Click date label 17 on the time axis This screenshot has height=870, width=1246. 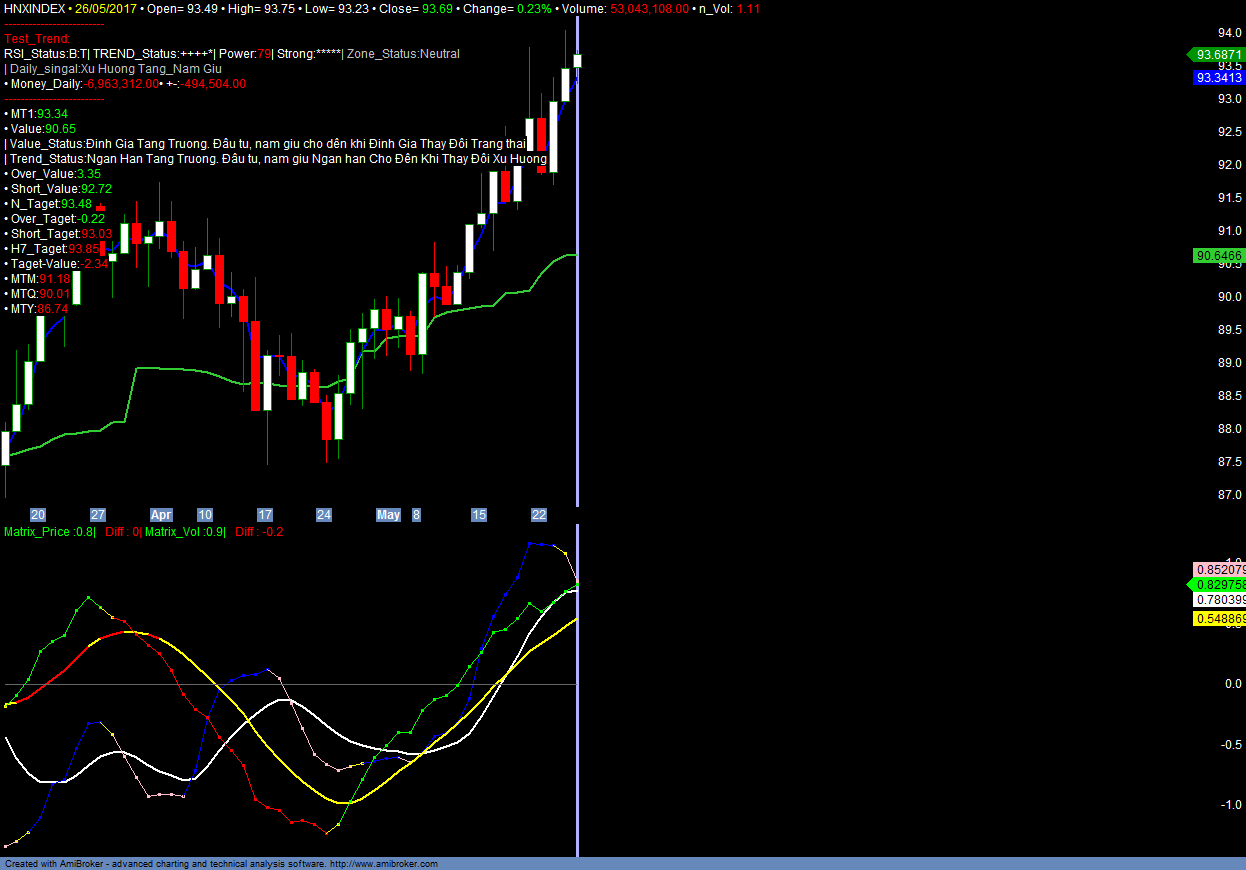(x=265, y=515)
